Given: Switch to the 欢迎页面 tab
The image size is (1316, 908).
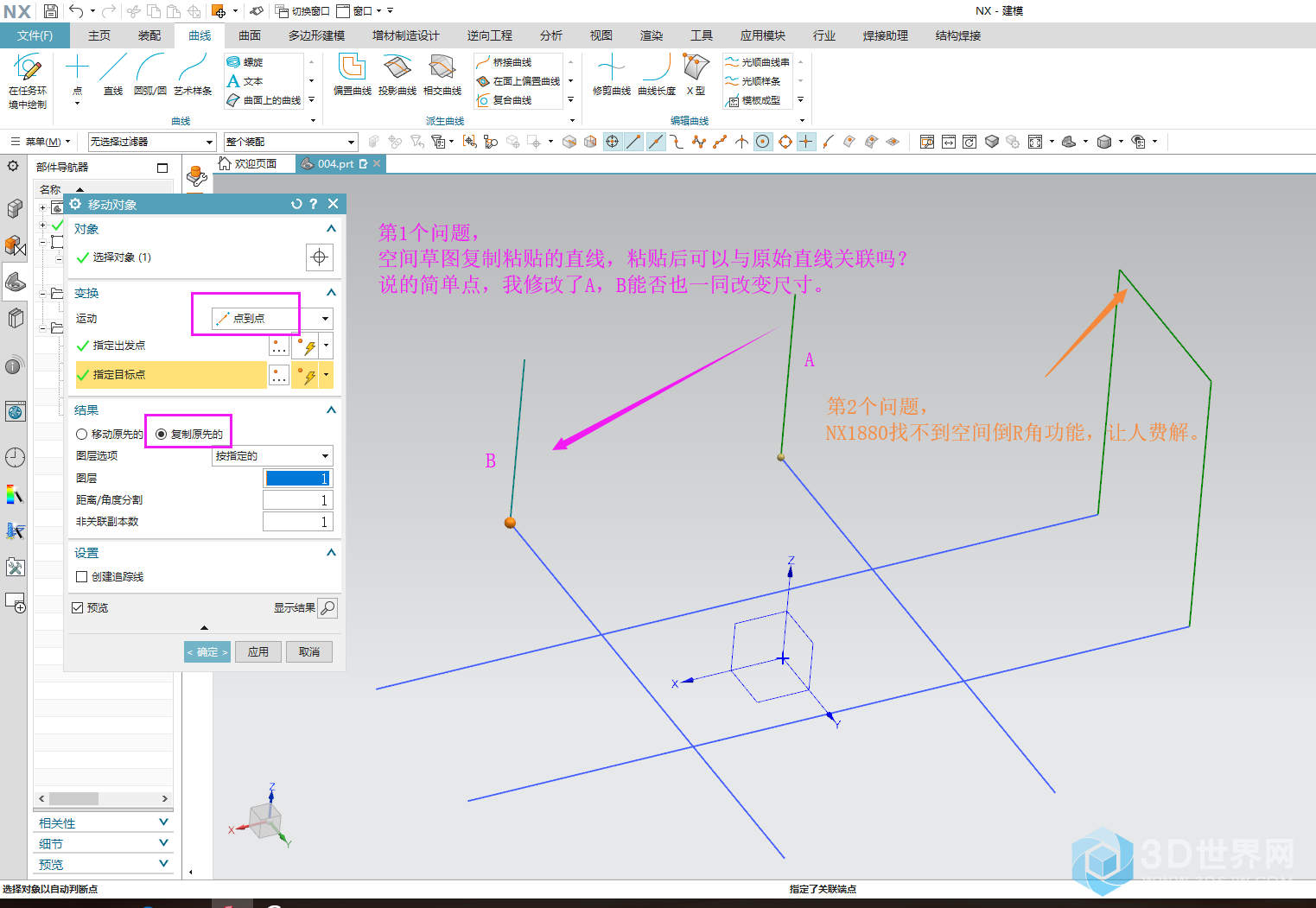Looking at the screenshot, I should [x=249, y=163].
